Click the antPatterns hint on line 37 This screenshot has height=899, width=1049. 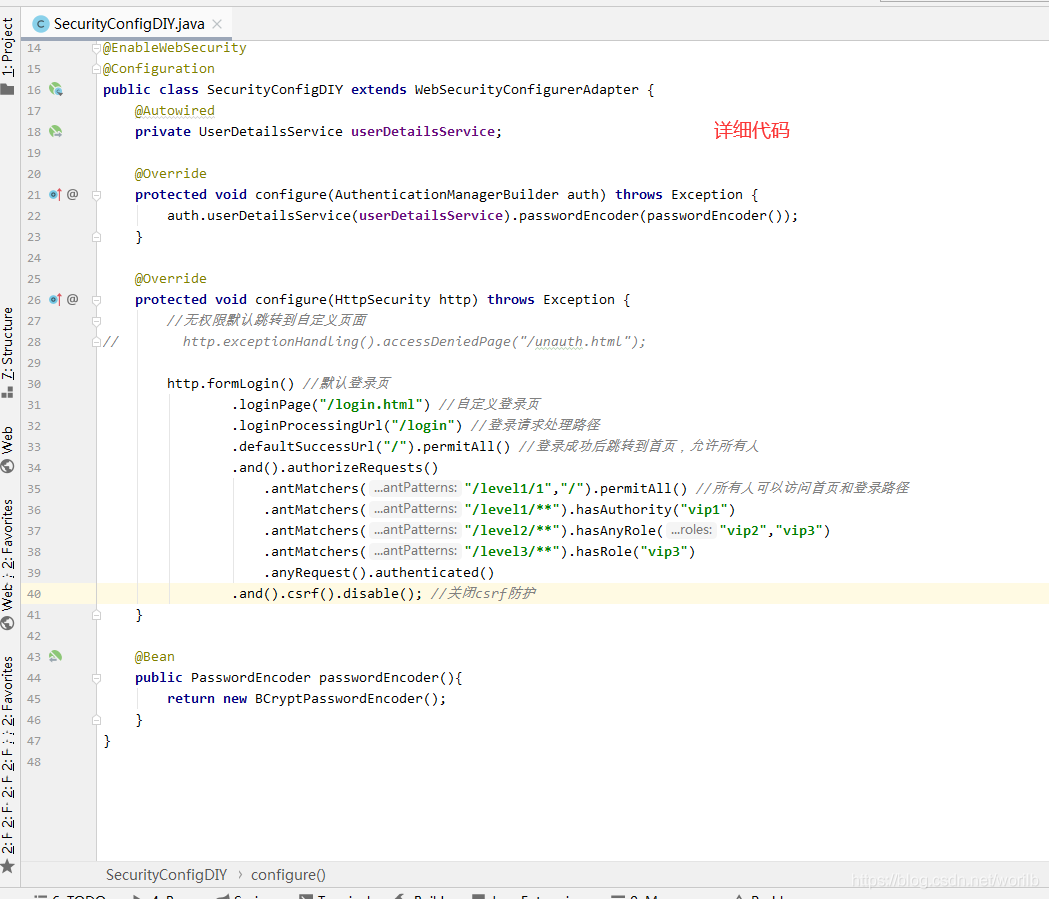click(415, 530)
